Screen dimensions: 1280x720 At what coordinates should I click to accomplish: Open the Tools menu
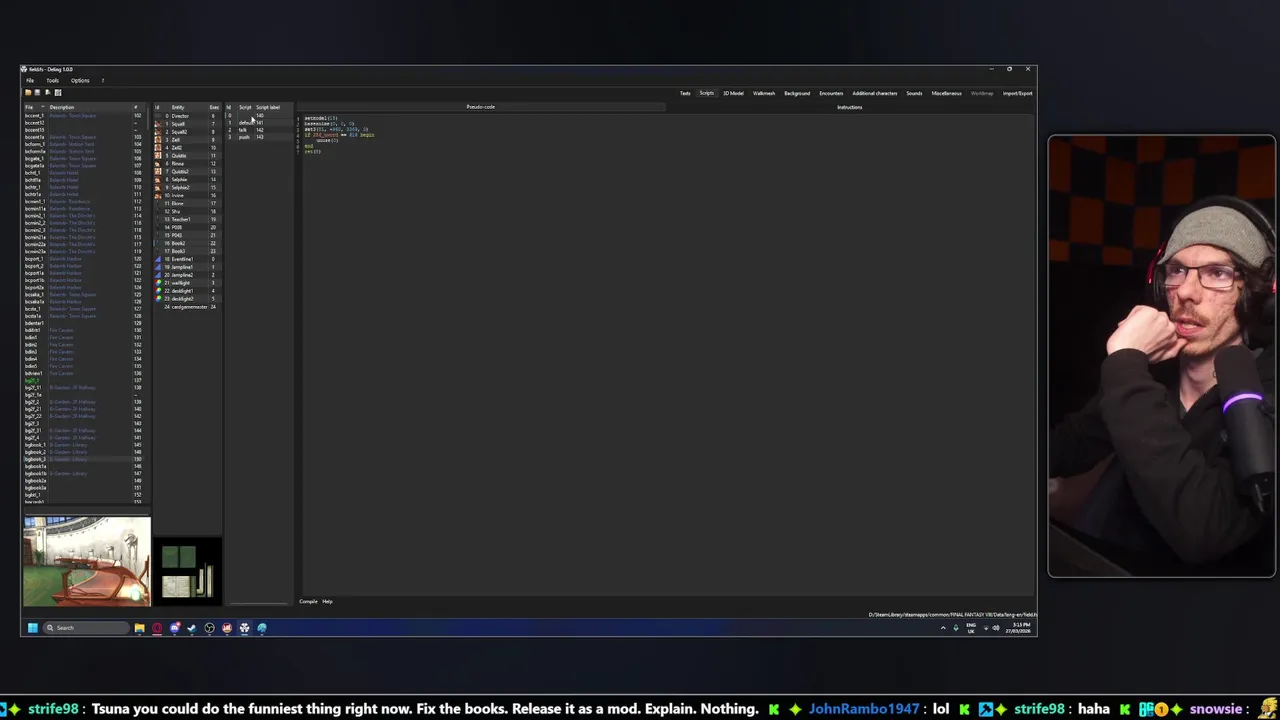[x=52, y=81]
